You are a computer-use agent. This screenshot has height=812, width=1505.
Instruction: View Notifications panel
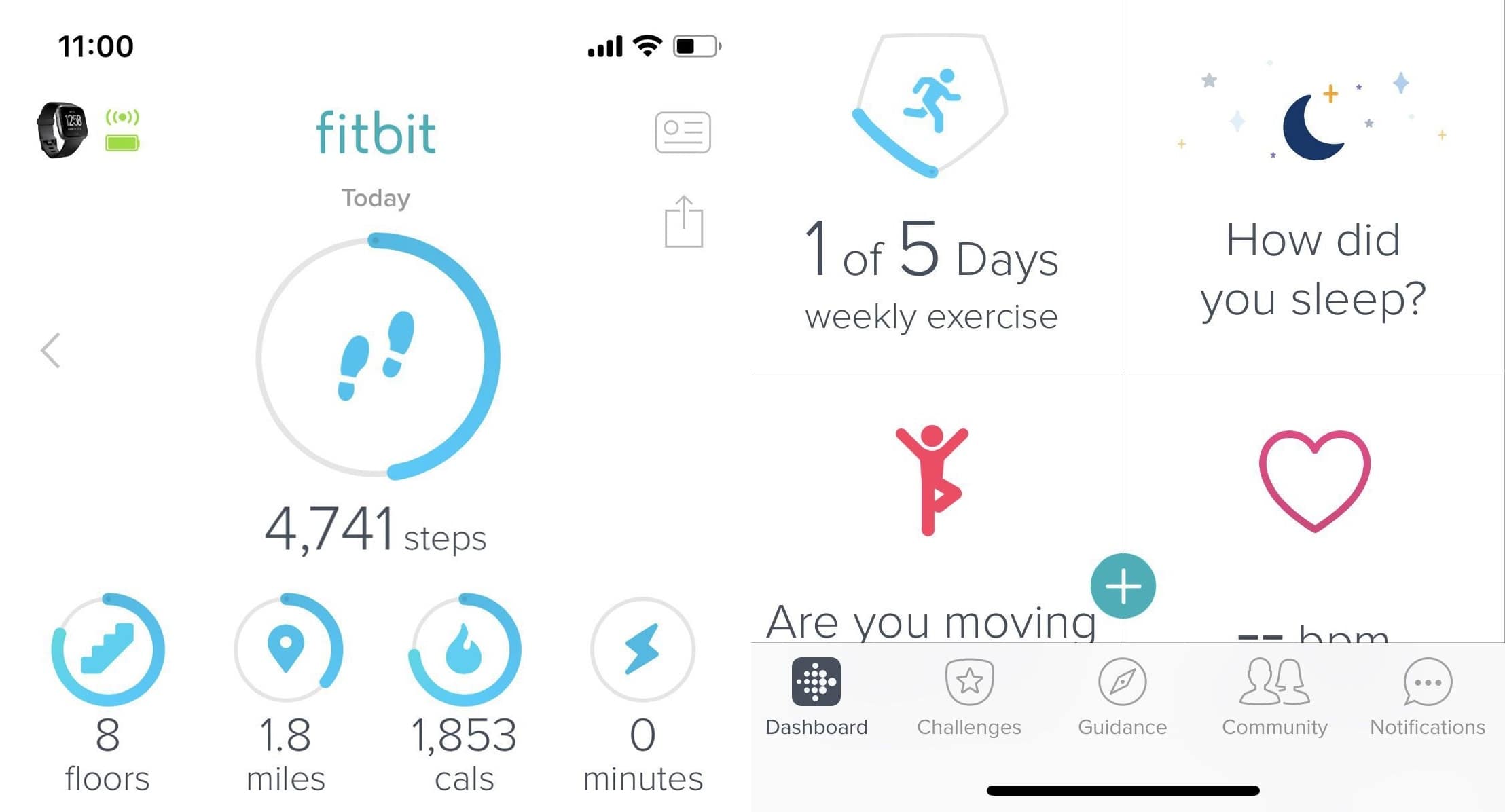click(x=1425, y=700)
